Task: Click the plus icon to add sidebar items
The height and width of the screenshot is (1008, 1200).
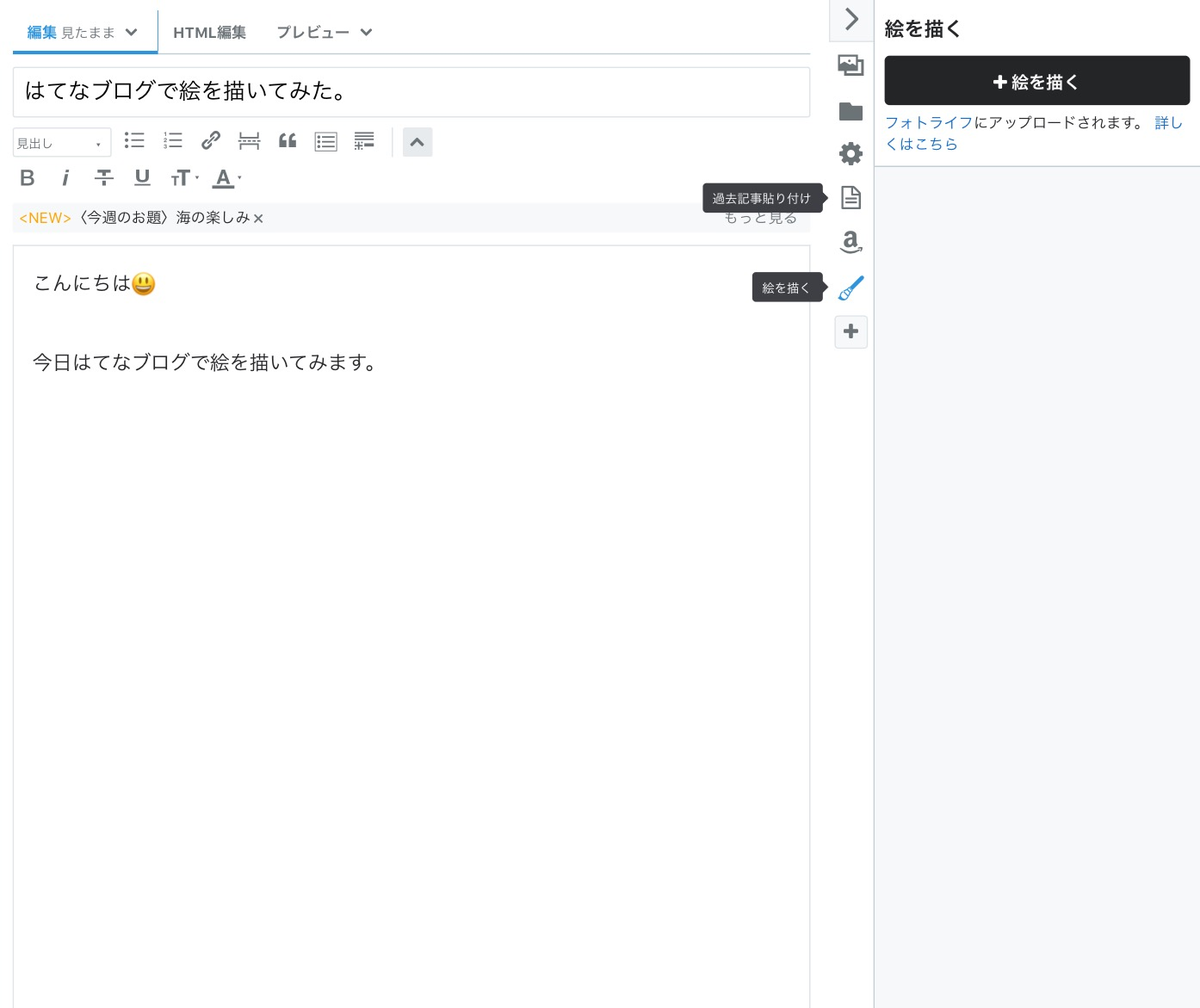Action: click(x=851, y=332)
